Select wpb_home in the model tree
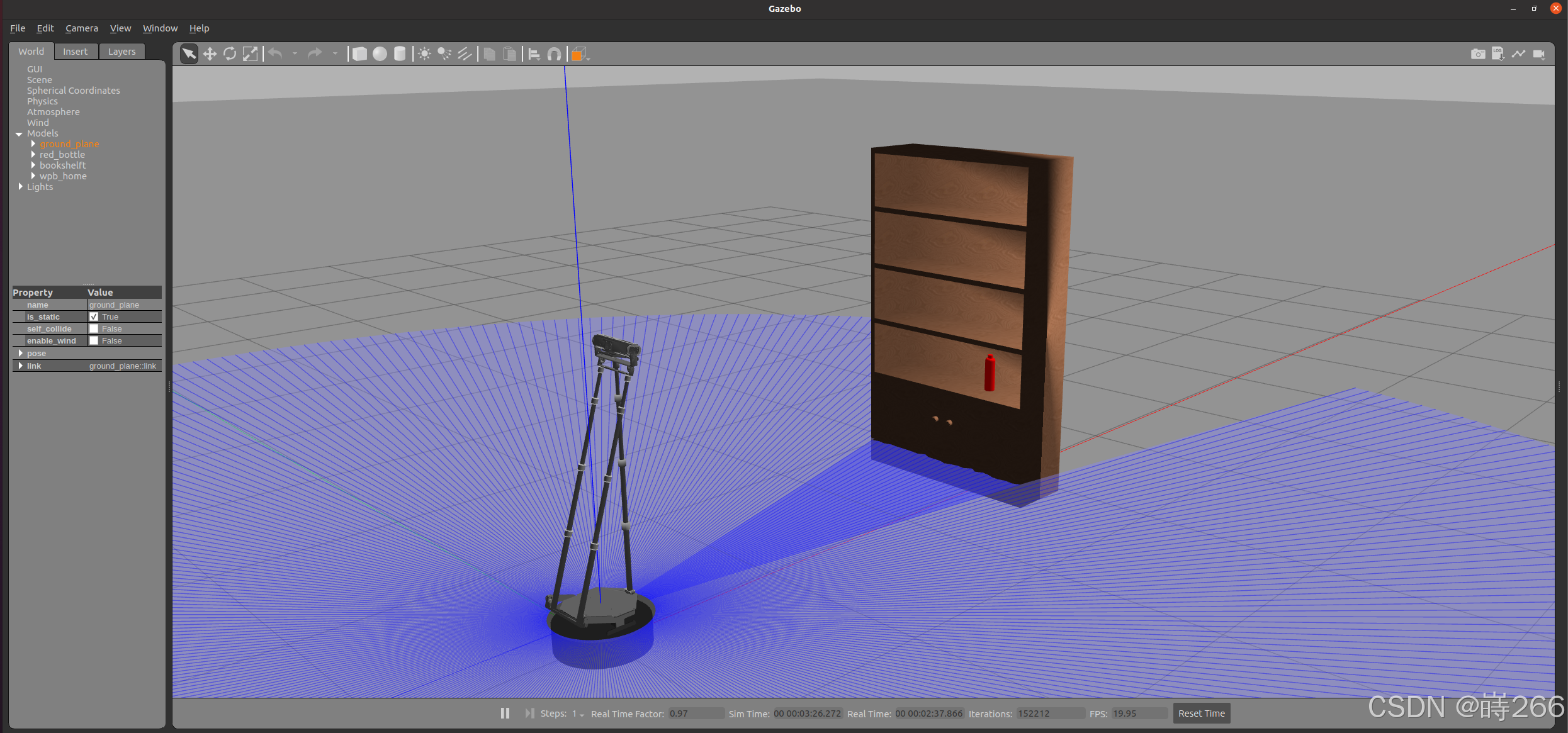1568x733 pixels. click(x=63, y=176)
